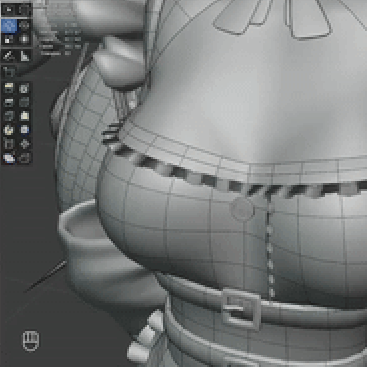Select the Poly Build tool

click(x=24, y=116)
